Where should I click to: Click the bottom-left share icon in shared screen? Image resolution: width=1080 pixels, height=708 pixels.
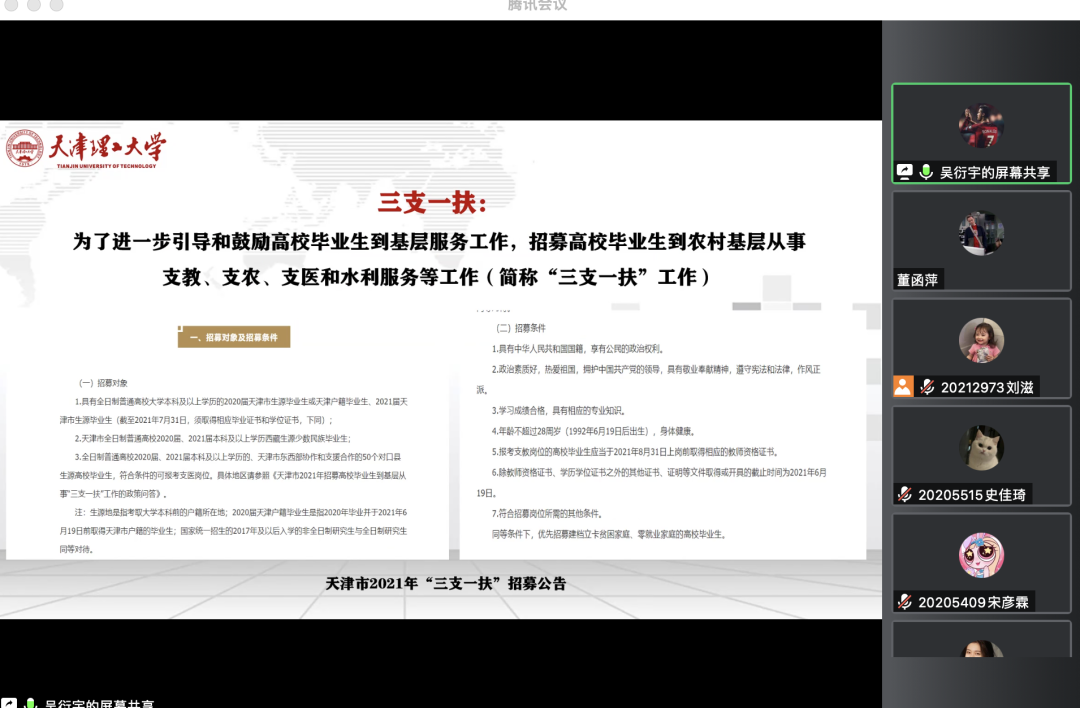[9, 703]
